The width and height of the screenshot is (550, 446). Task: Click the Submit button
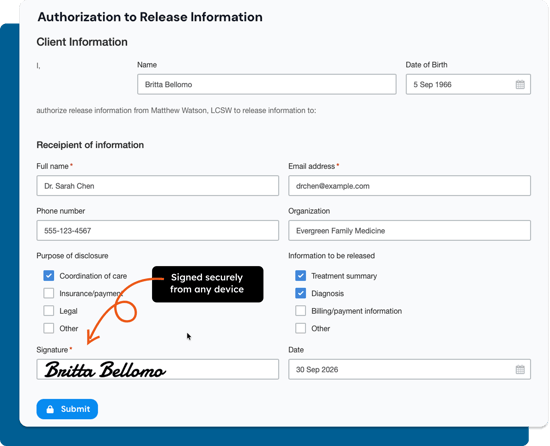coord(67,409)
